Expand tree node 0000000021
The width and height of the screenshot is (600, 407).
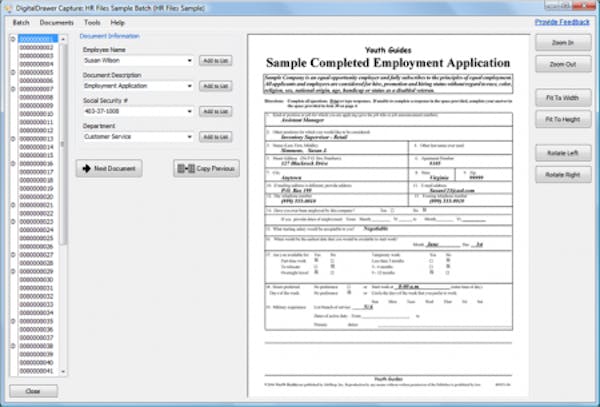(13, 205)
